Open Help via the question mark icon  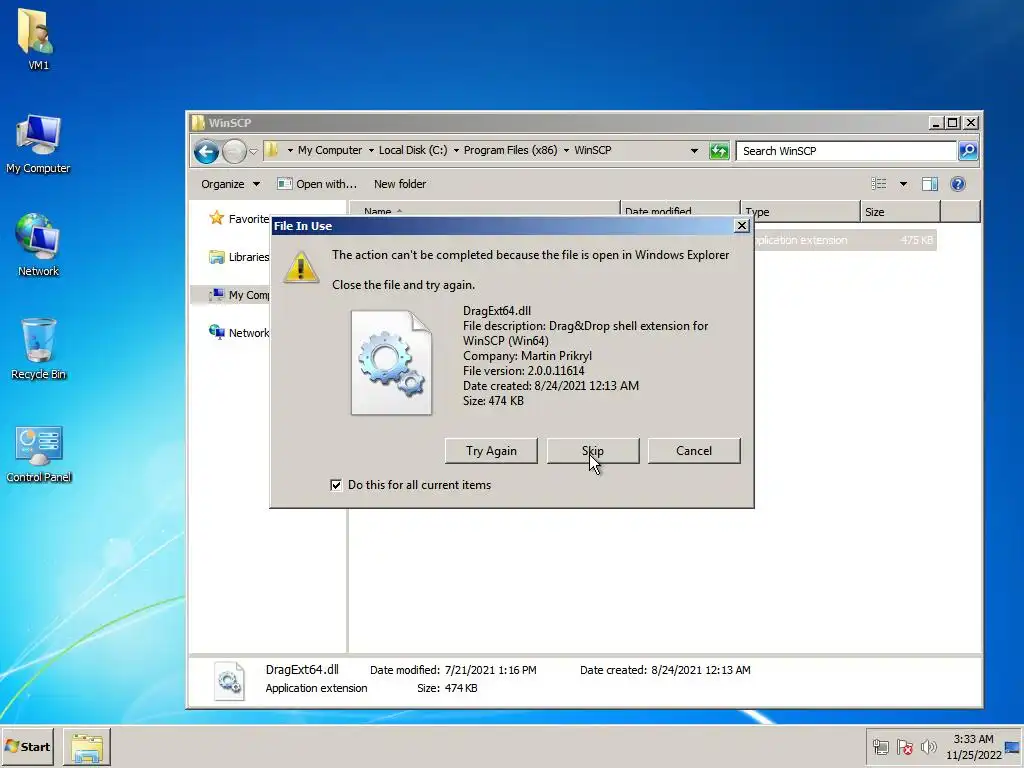click(x=957, y=184)
